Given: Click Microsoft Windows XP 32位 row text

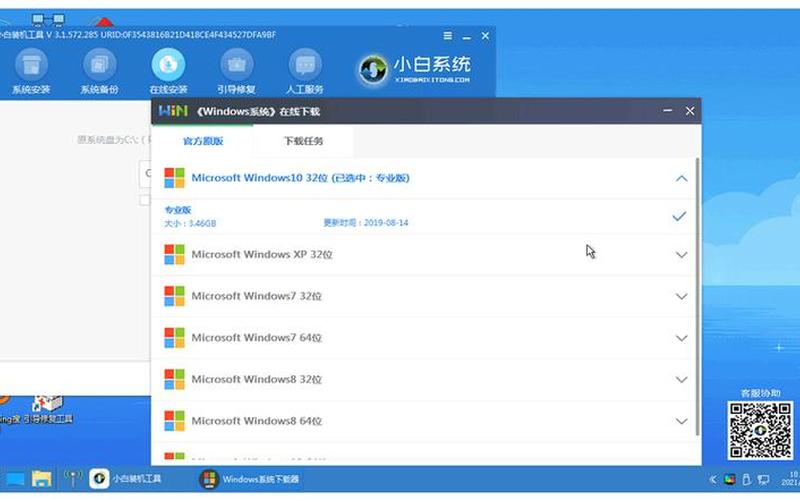Looking at the screenshot, I should (x=262, y=255).
